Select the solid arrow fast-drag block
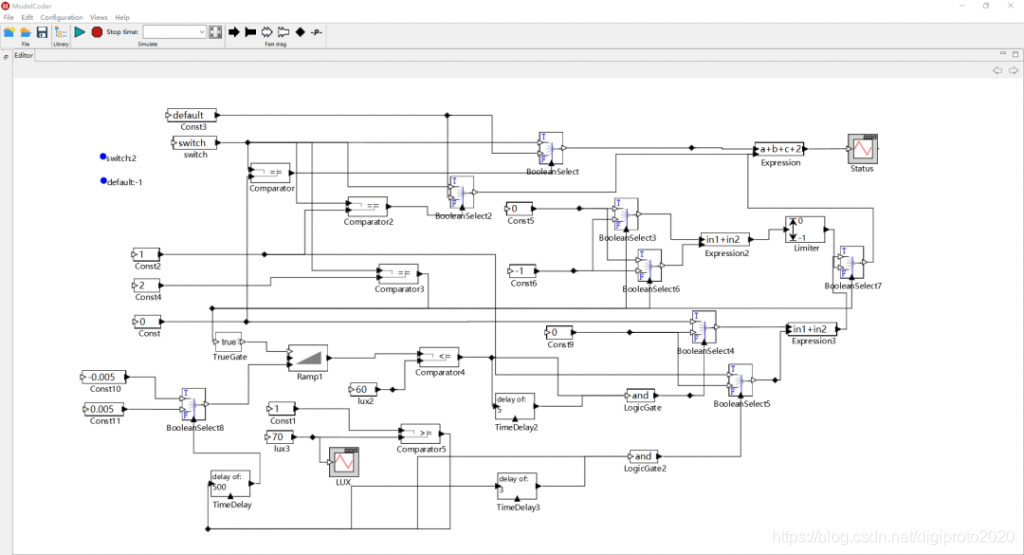The image size is (1024, 555). pyautogui.click(x=234, y=32)
